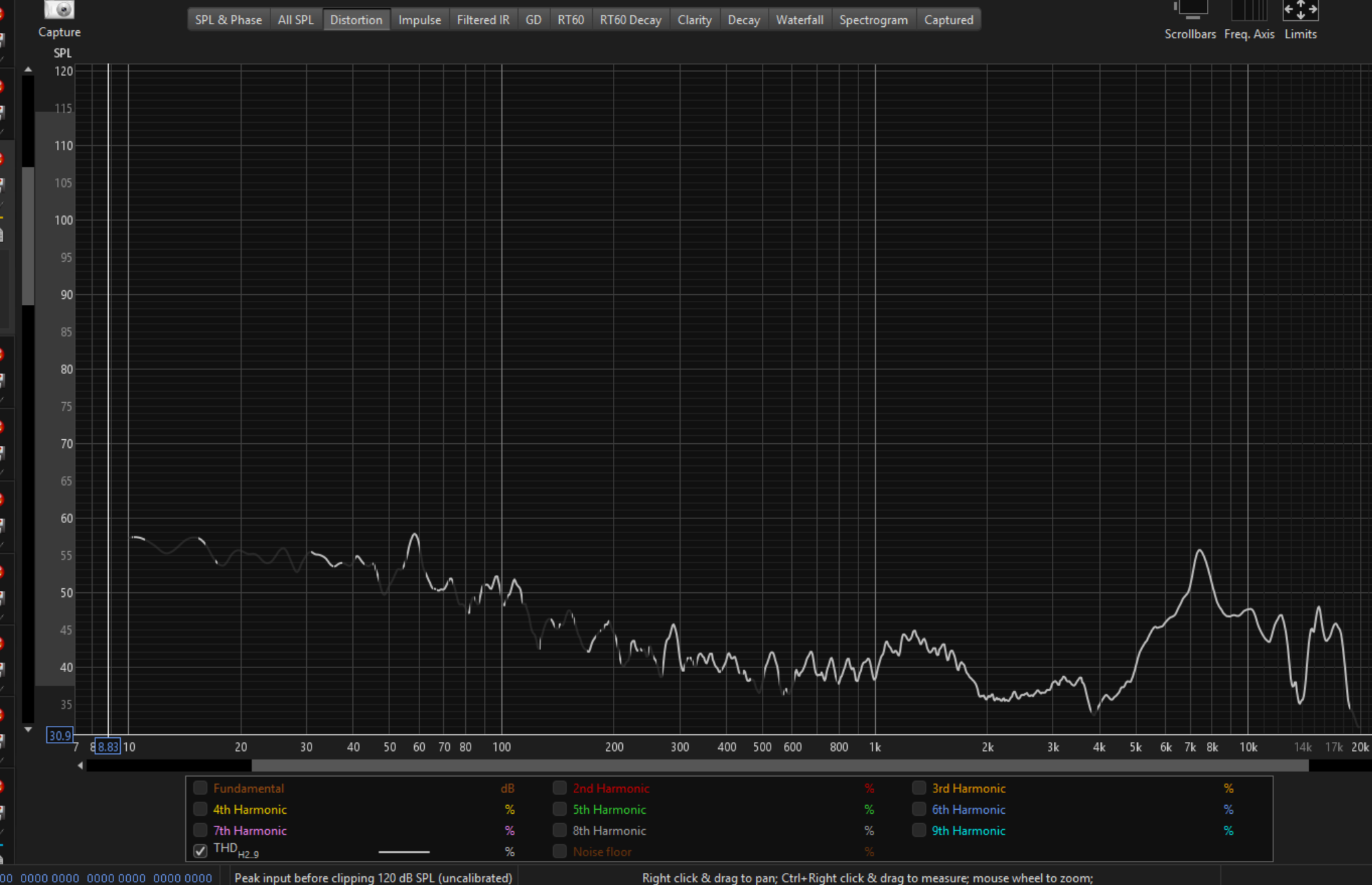Enable the 5th Harmonic checkbox
The height and width of the screenshot is (885, 1372).
pos(560,809)
